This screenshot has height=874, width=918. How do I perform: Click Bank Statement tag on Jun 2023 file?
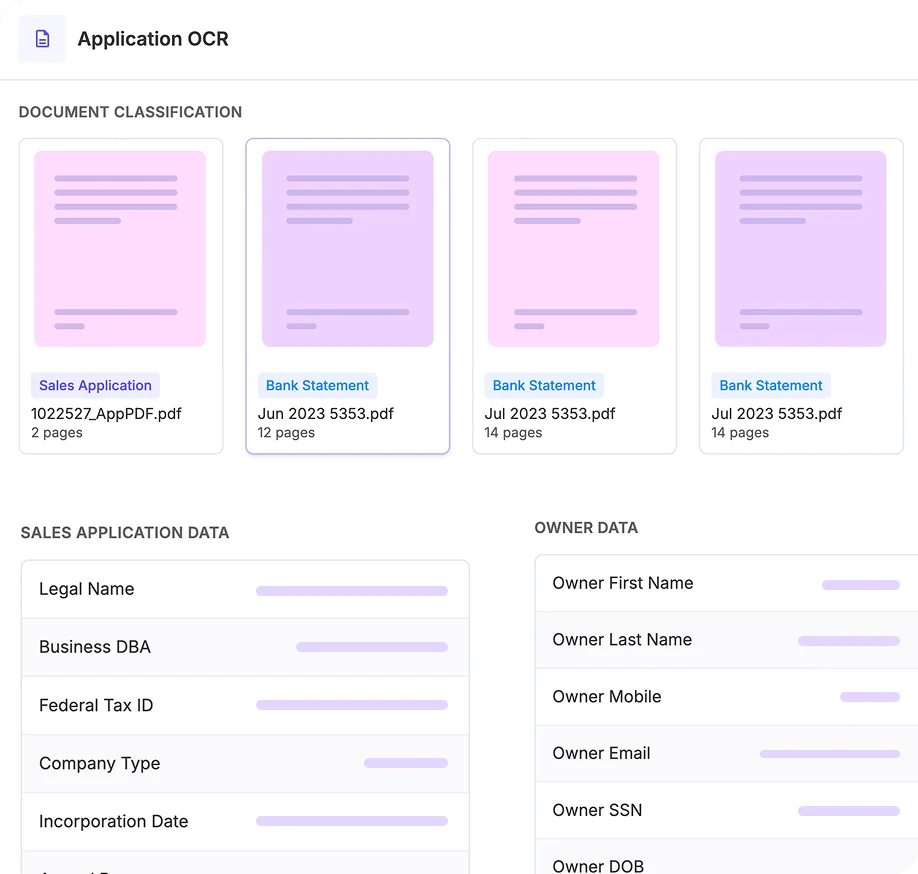click(x=317, y=385)
